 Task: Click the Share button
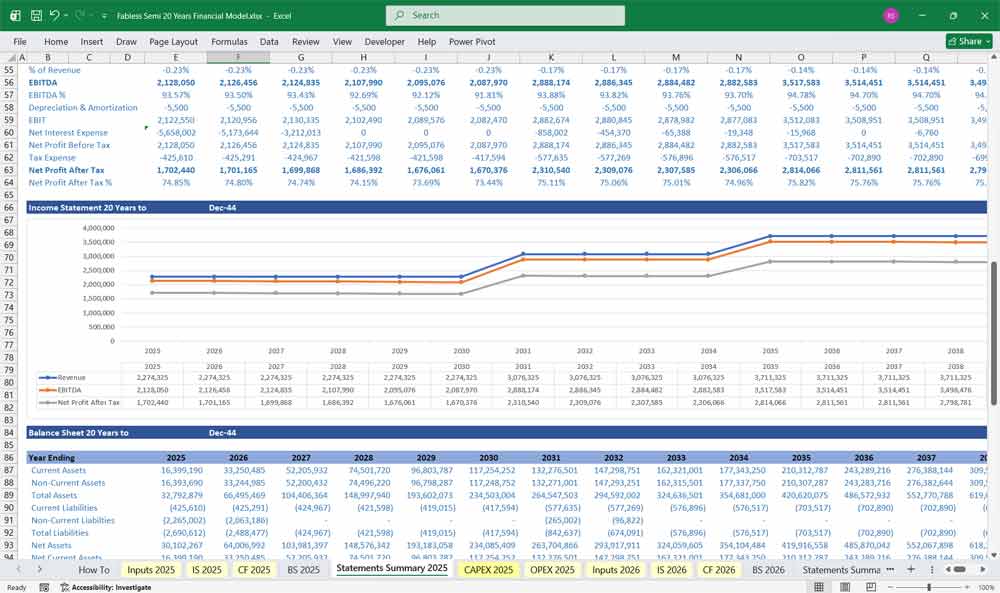point(968,41)
